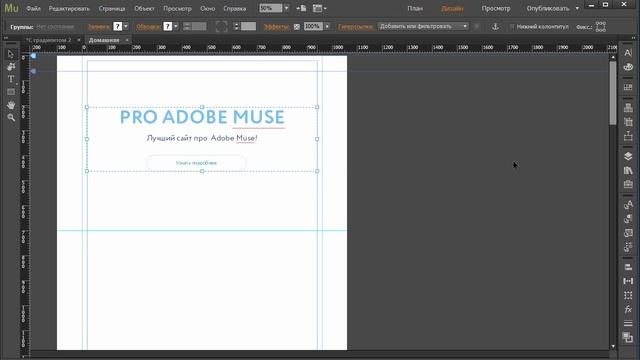
Task: Click the corner radius options icon
Action: pos(221,27)
